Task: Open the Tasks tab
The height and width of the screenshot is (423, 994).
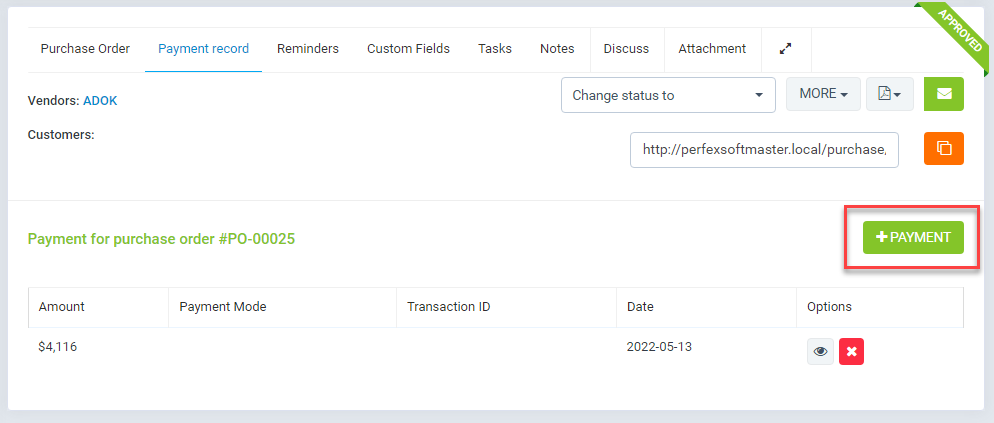Action: pos(495,48)
